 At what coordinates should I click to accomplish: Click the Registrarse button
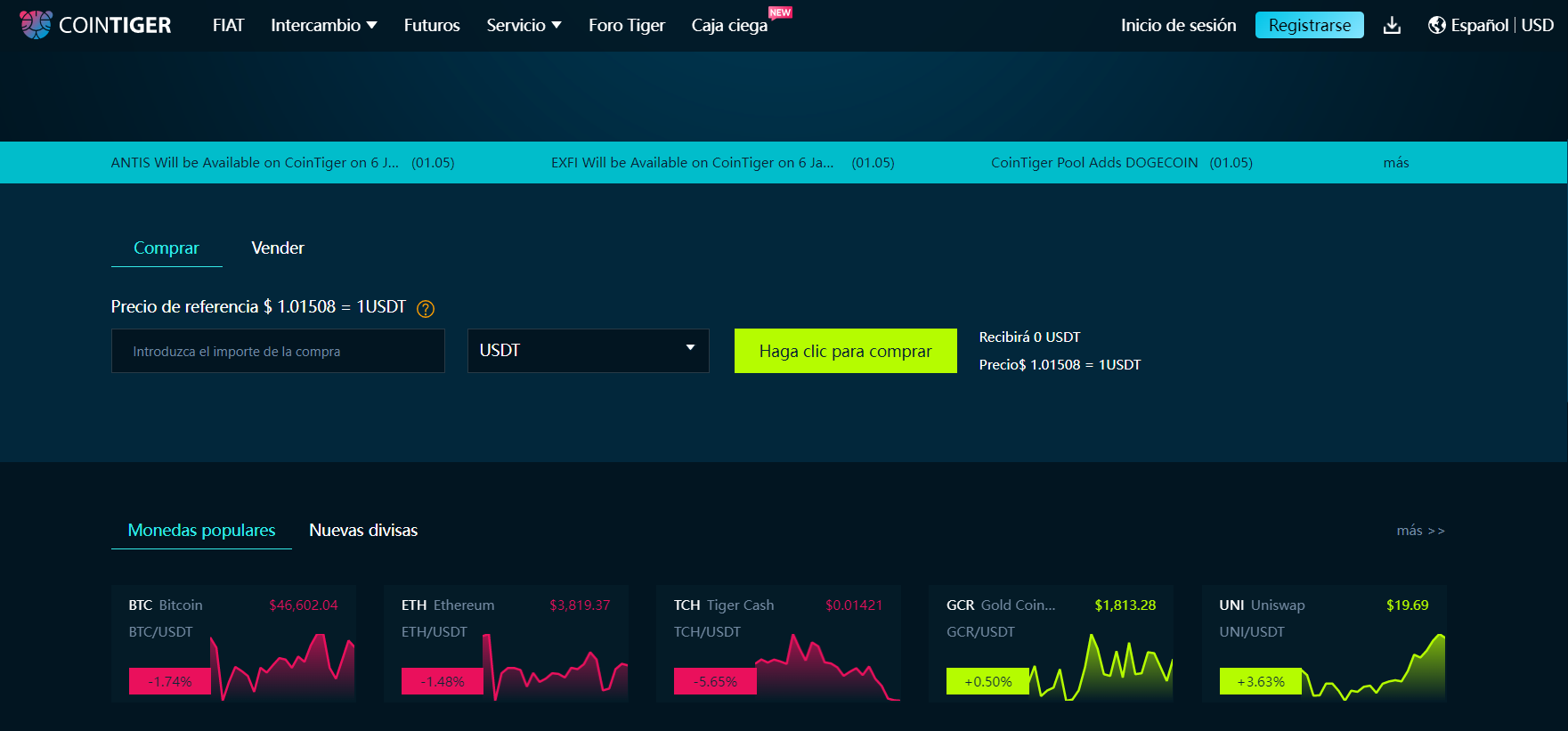coord(1309,25)
